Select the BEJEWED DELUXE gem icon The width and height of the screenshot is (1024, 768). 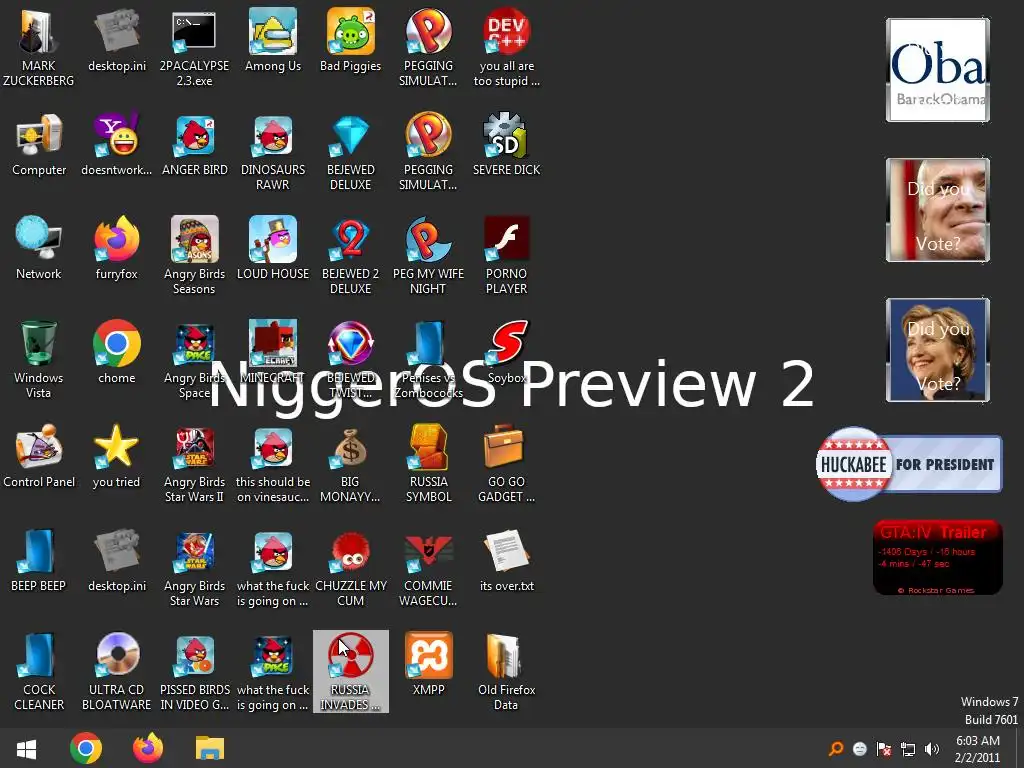tap(351, 152)
